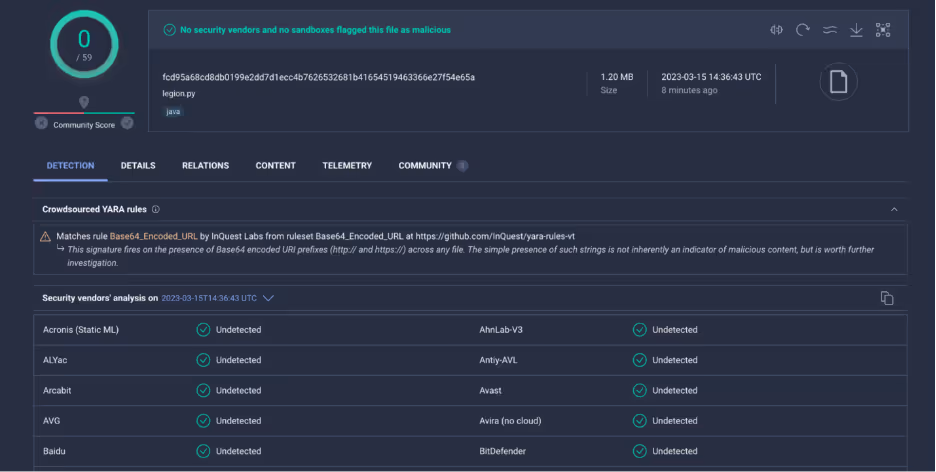The image size is (936, 472).
Task: Click the Arcabit vendor name
Action: (57, 391)
